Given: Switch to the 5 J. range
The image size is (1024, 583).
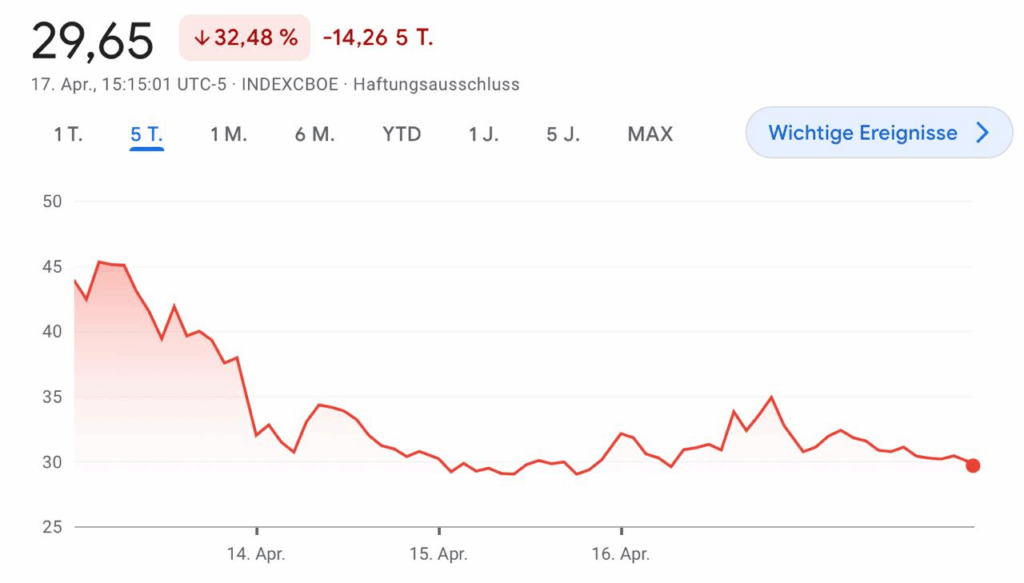Looking at the screenshot, I should point(562,134).
